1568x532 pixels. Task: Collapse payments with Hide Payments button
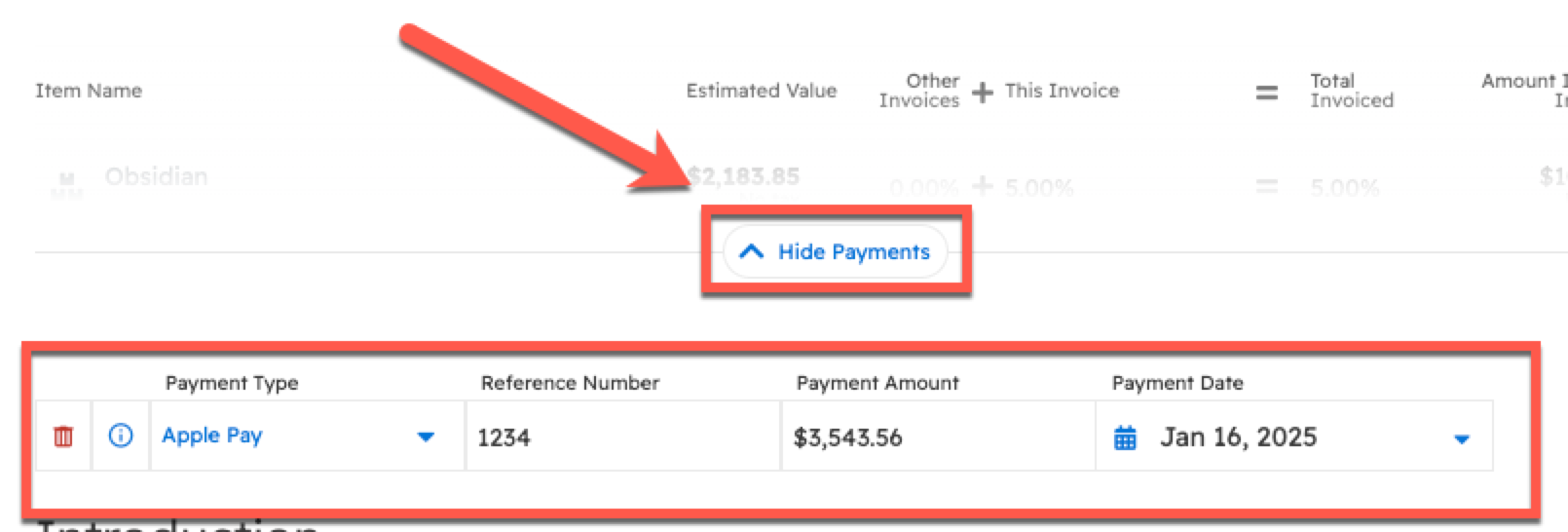coord(835,252)
